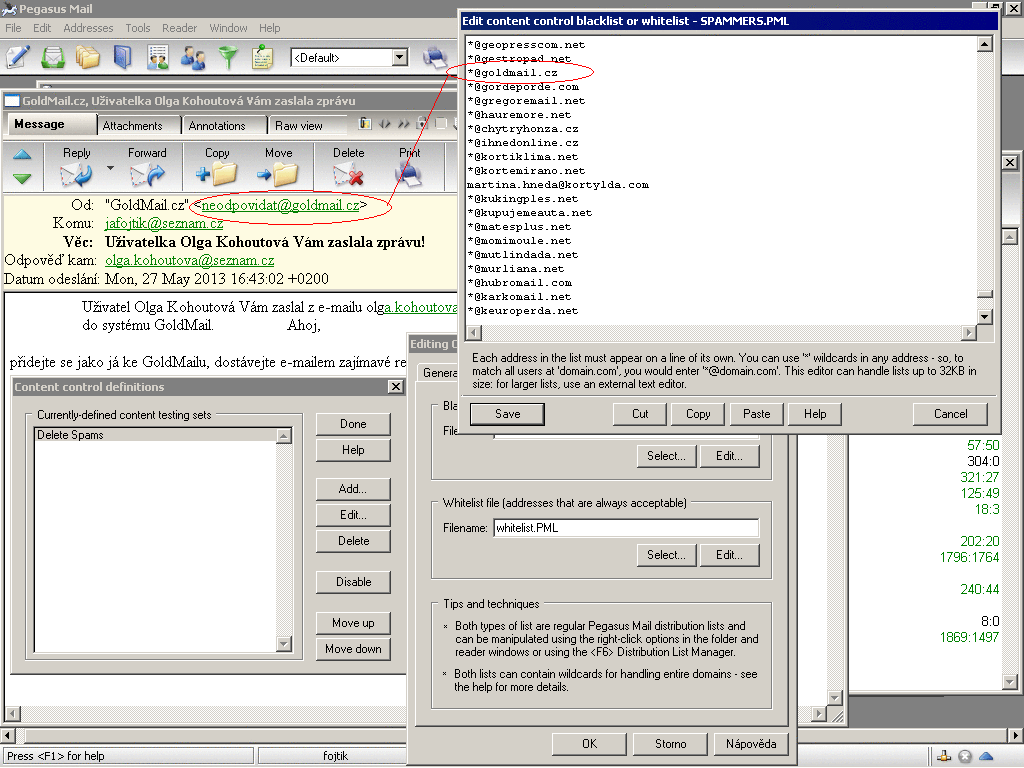This screenshot has width=1024, height=768.
Task: Open the distribution lists icon
Action: (157, 57)
